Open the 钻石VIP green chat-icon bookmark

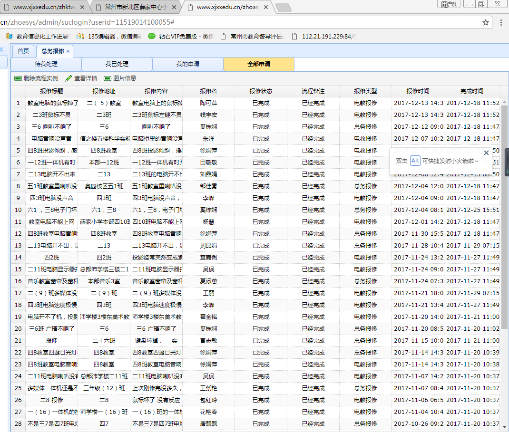[x=180, y=36]
